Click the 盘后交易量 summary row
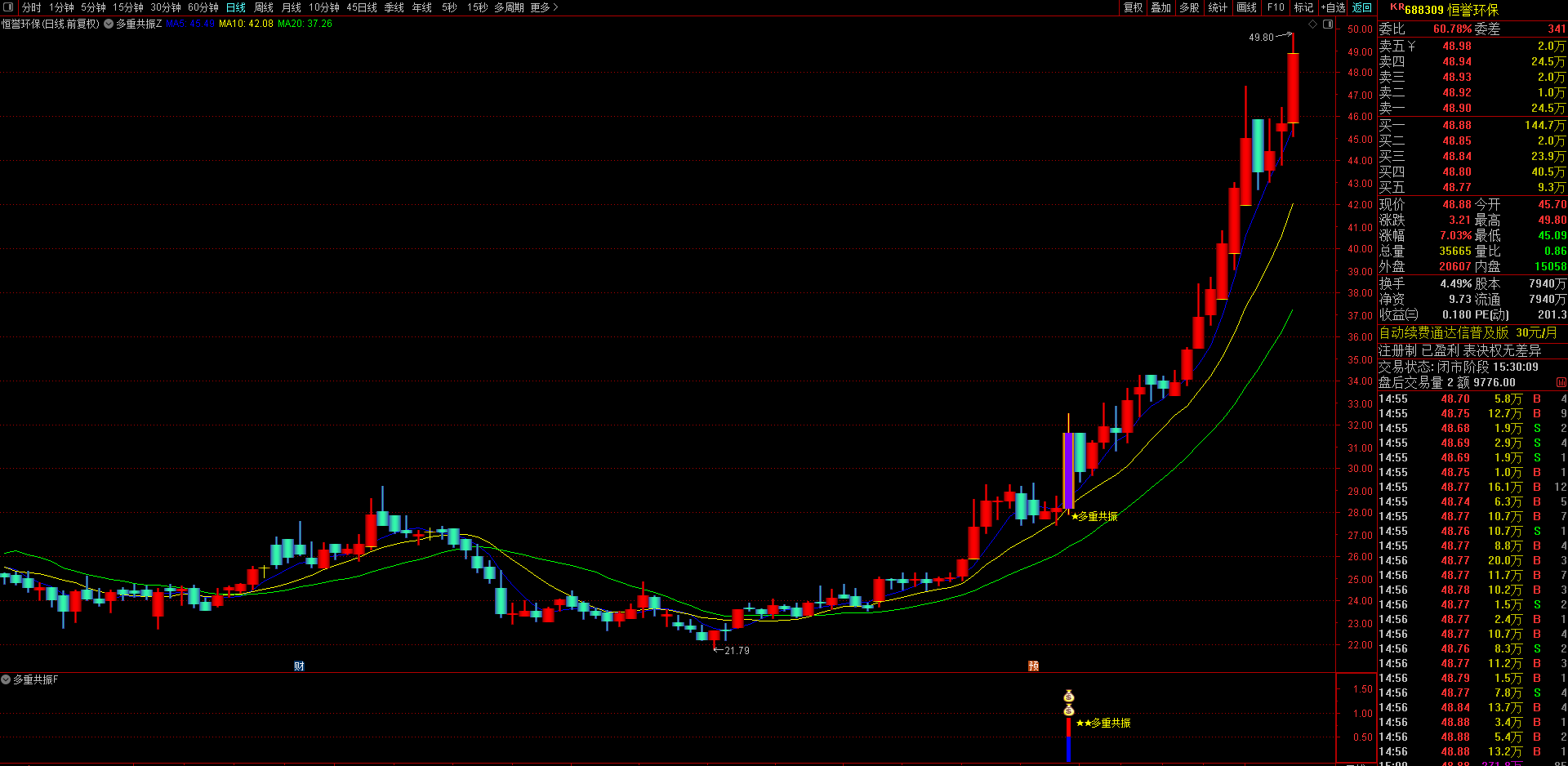This screenshot has width=1568, height=766. [x=1447, y=382]
